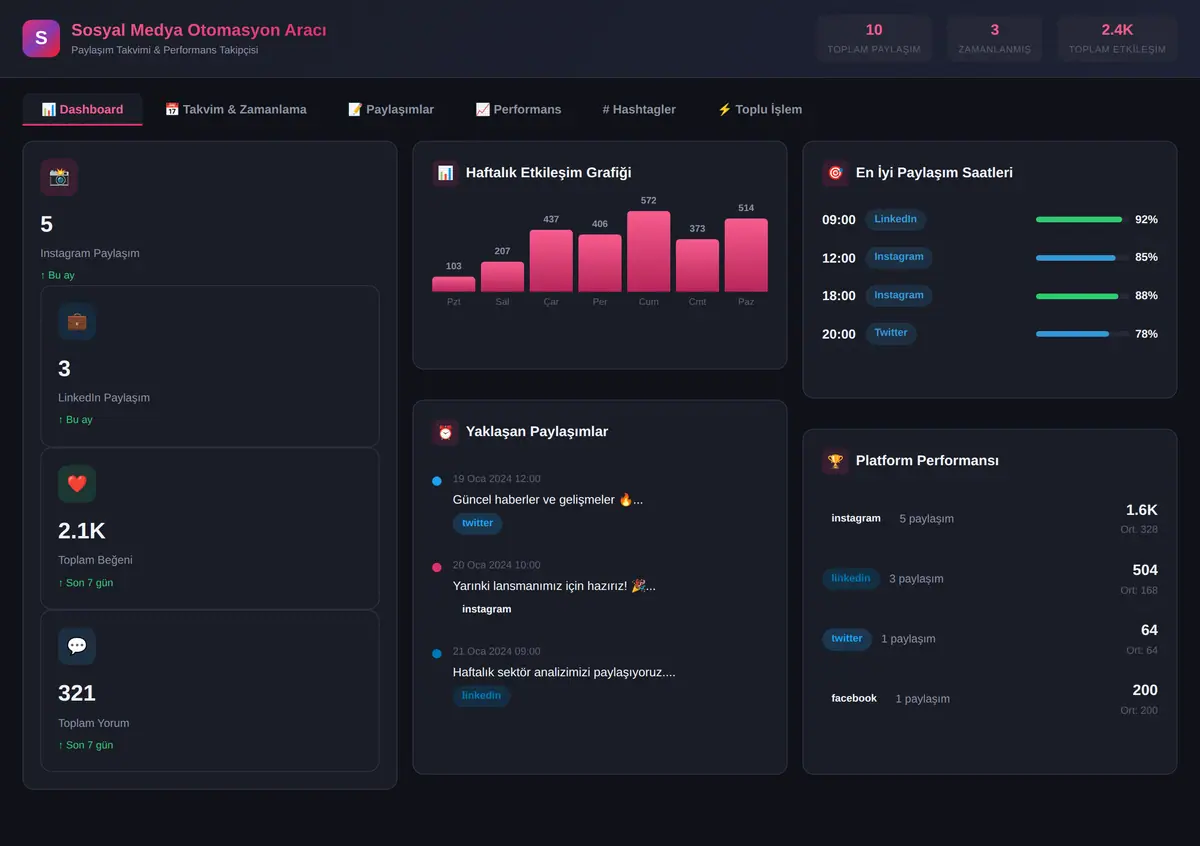
Task: Click the pink dot for 20 Oca post
Action: (x=437, y=567)
